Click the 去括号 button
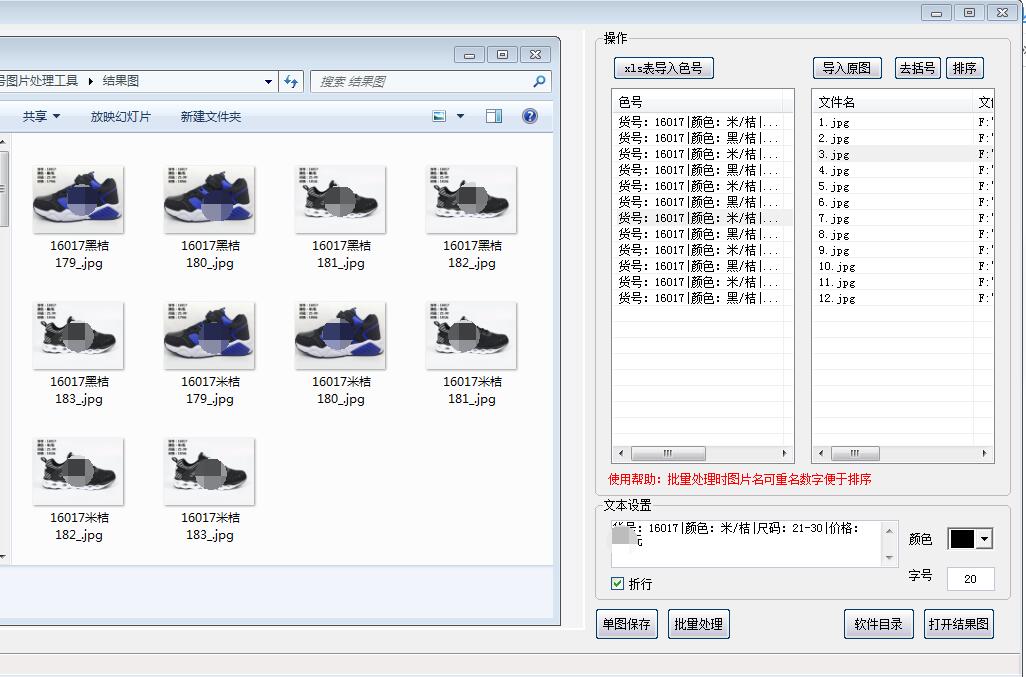The width and height of the screenshot is (1026, 677). pyautogui.click(x=917, y=68)
